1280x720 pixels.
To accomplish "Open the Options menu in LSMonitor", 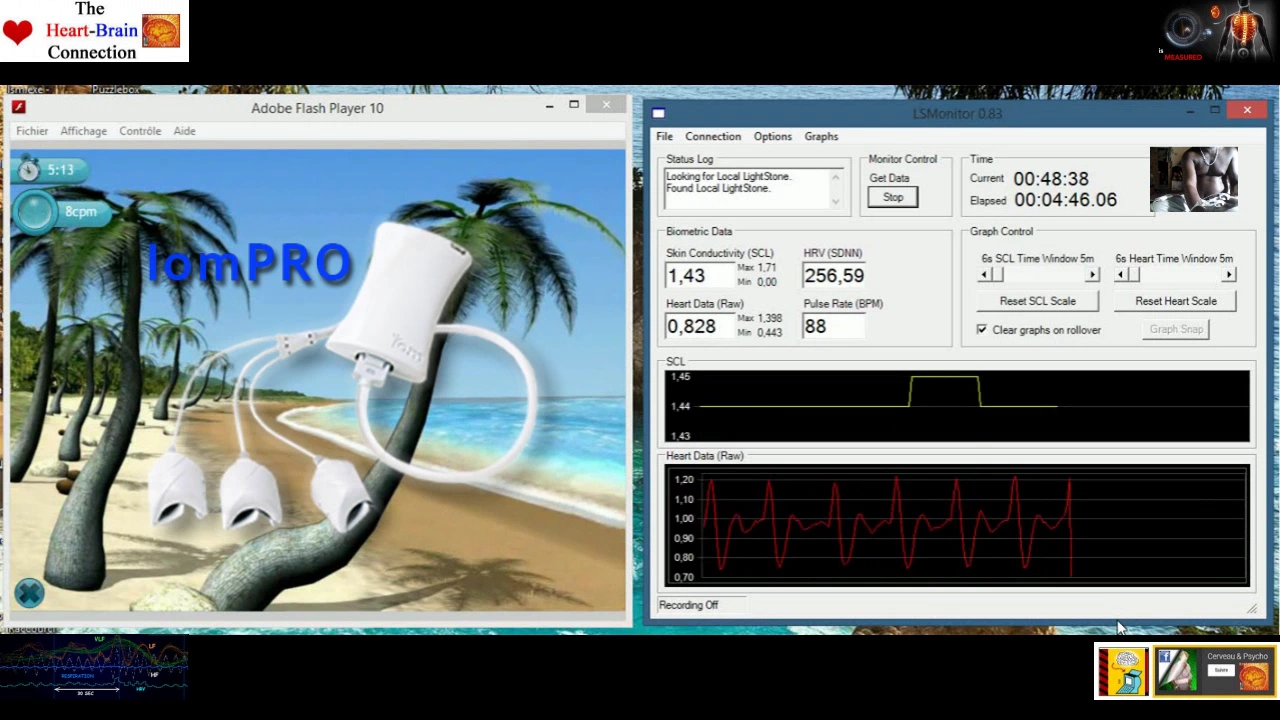I will (x=772, y=137).
